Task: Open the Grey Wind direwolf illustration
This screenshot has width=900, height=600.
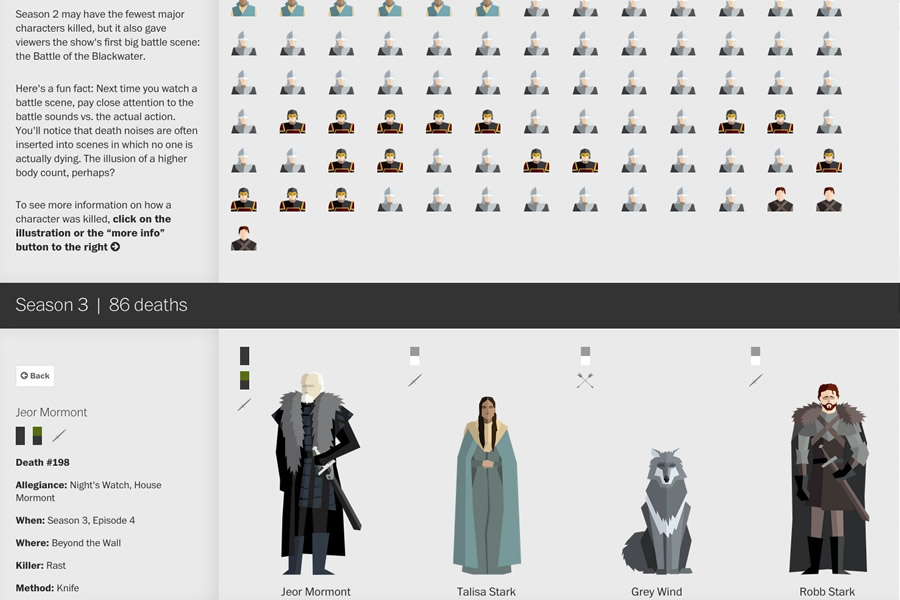Action: pos(657,511)
